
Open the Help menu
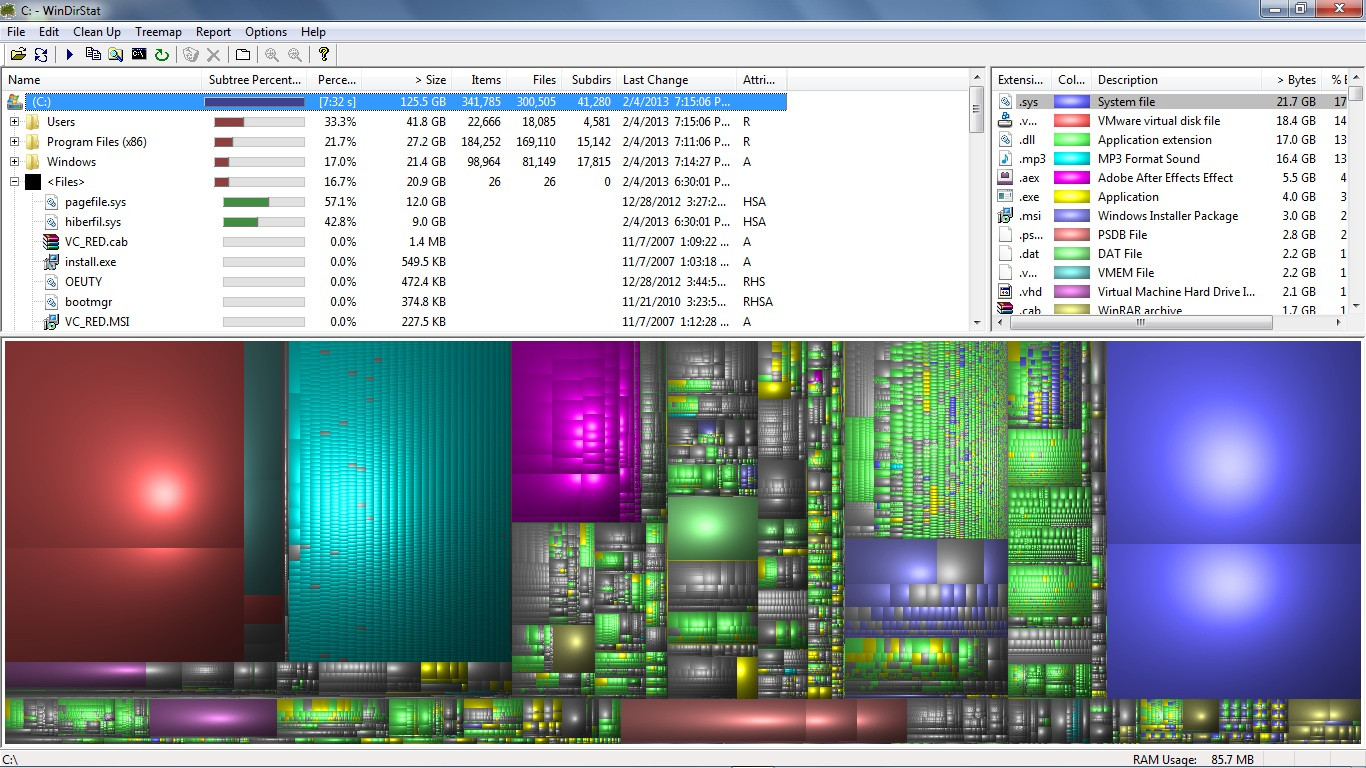[x=313, y=32]
